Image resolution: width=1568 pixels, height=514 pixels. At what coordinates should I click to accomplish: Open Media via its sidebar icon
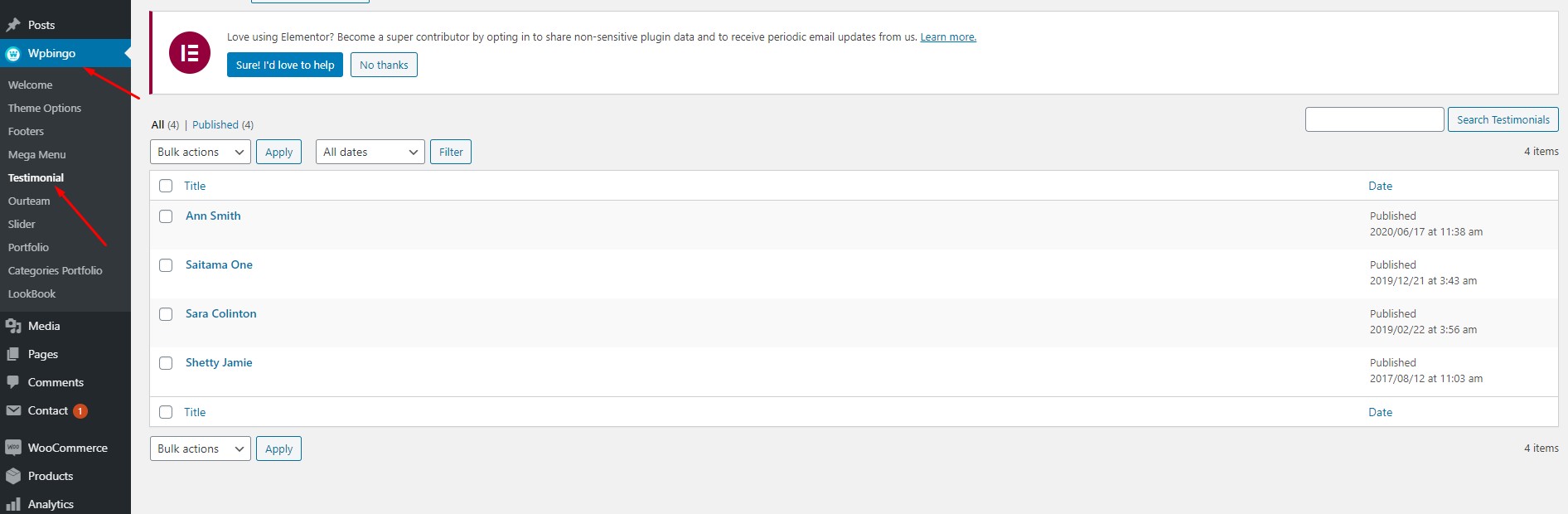(x=13, y=326)
